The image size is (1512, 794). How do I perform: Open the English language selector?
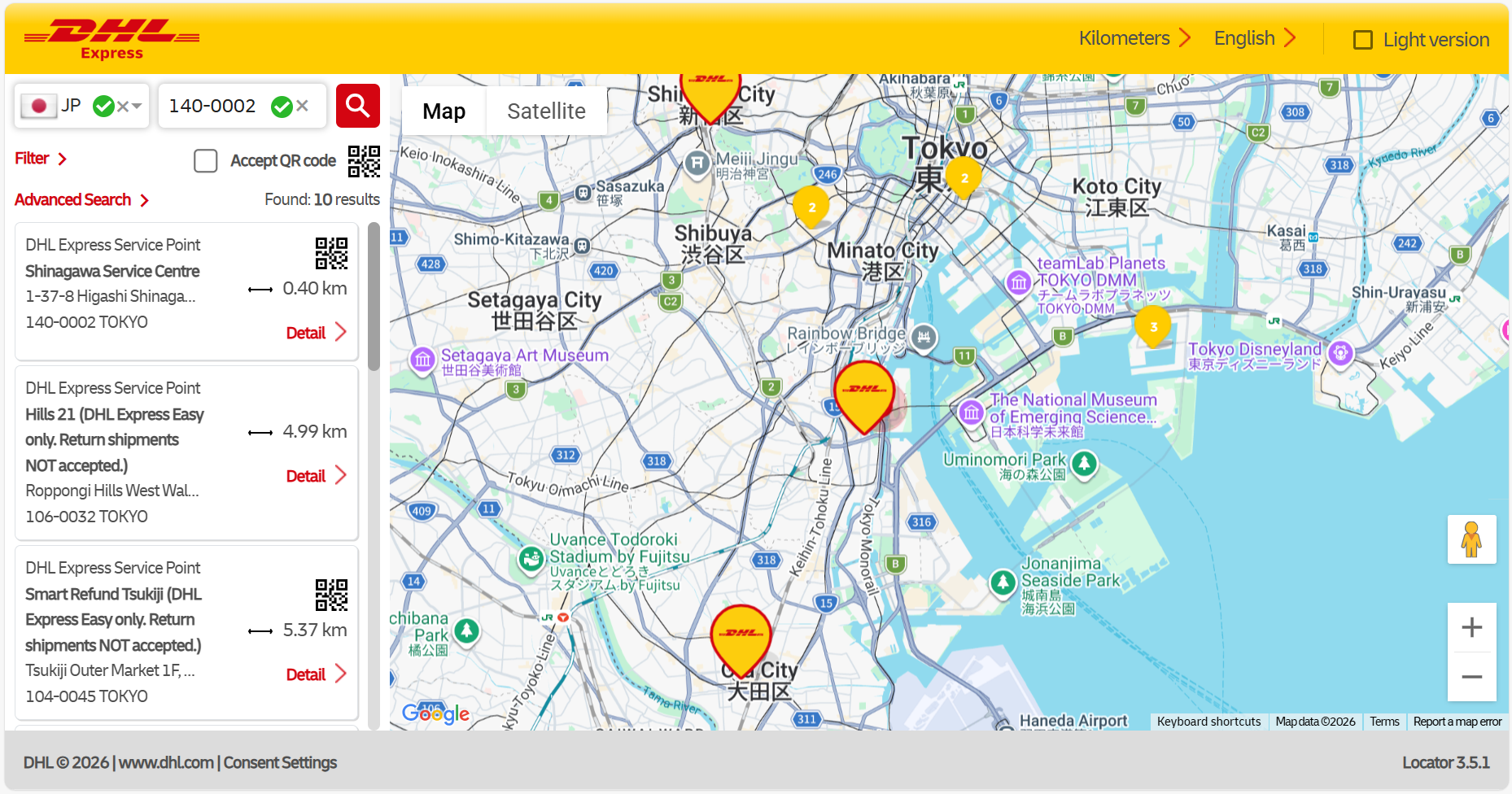tap(1254, 38)
